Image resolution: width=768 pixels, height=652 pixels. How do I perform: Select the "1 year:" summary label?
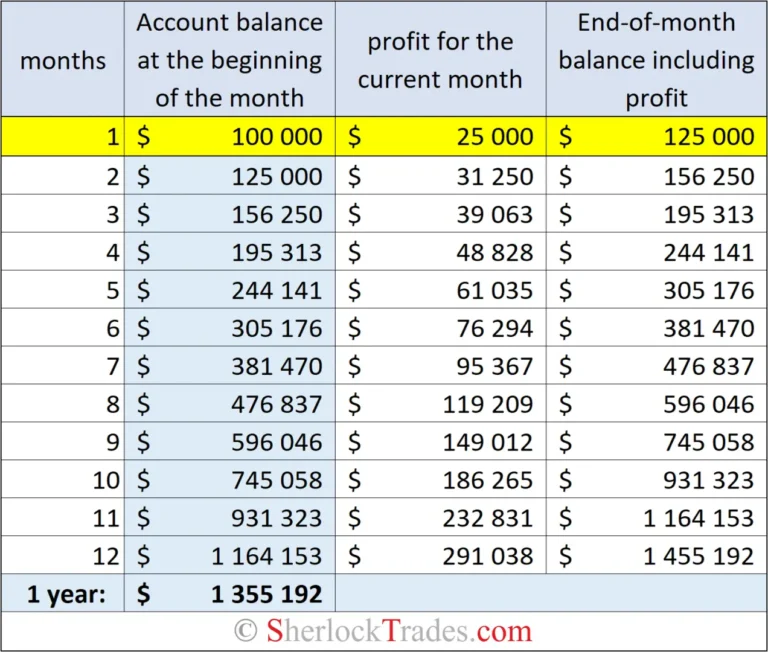(65, 594)
